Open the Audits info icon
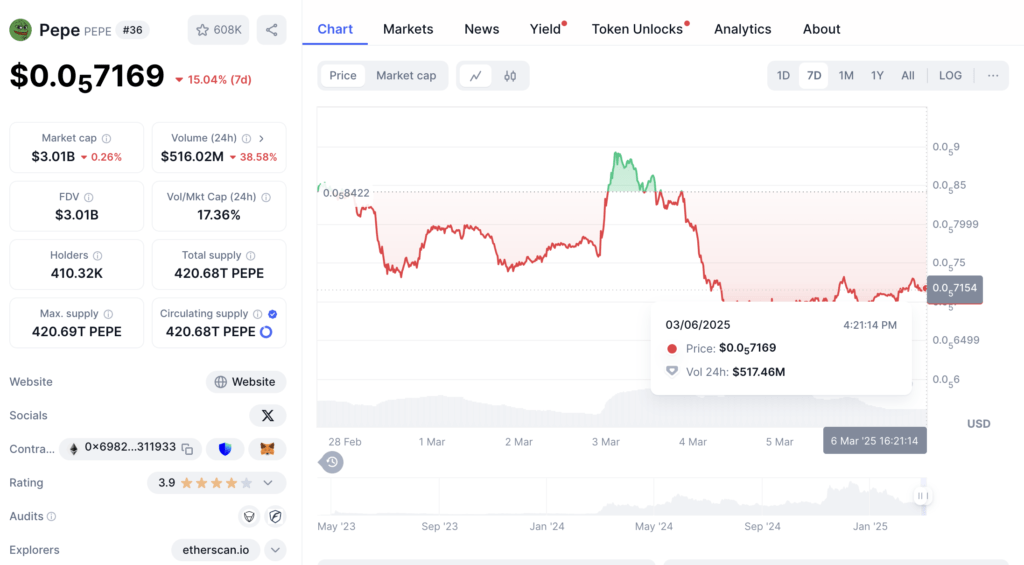 tap(52, 517)
